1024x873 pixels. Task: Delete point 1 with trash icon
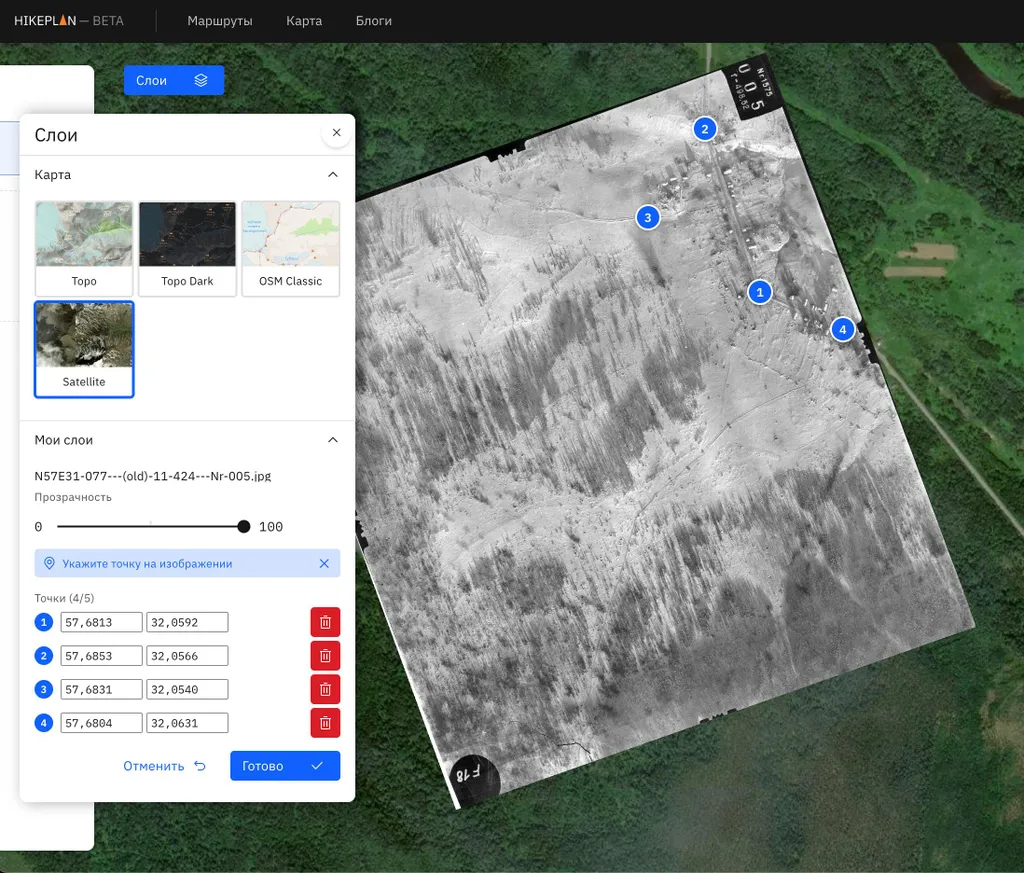(x=325, y=622)
